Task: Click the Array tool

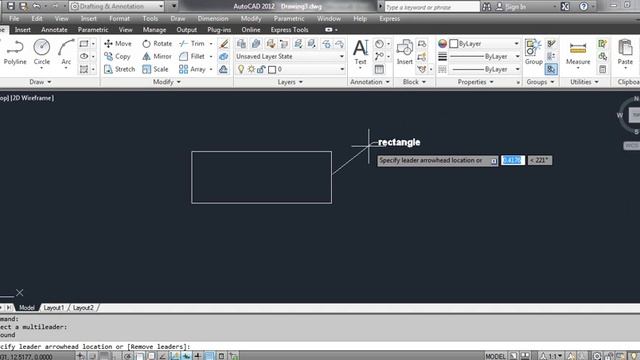Action: coord(192,69)
